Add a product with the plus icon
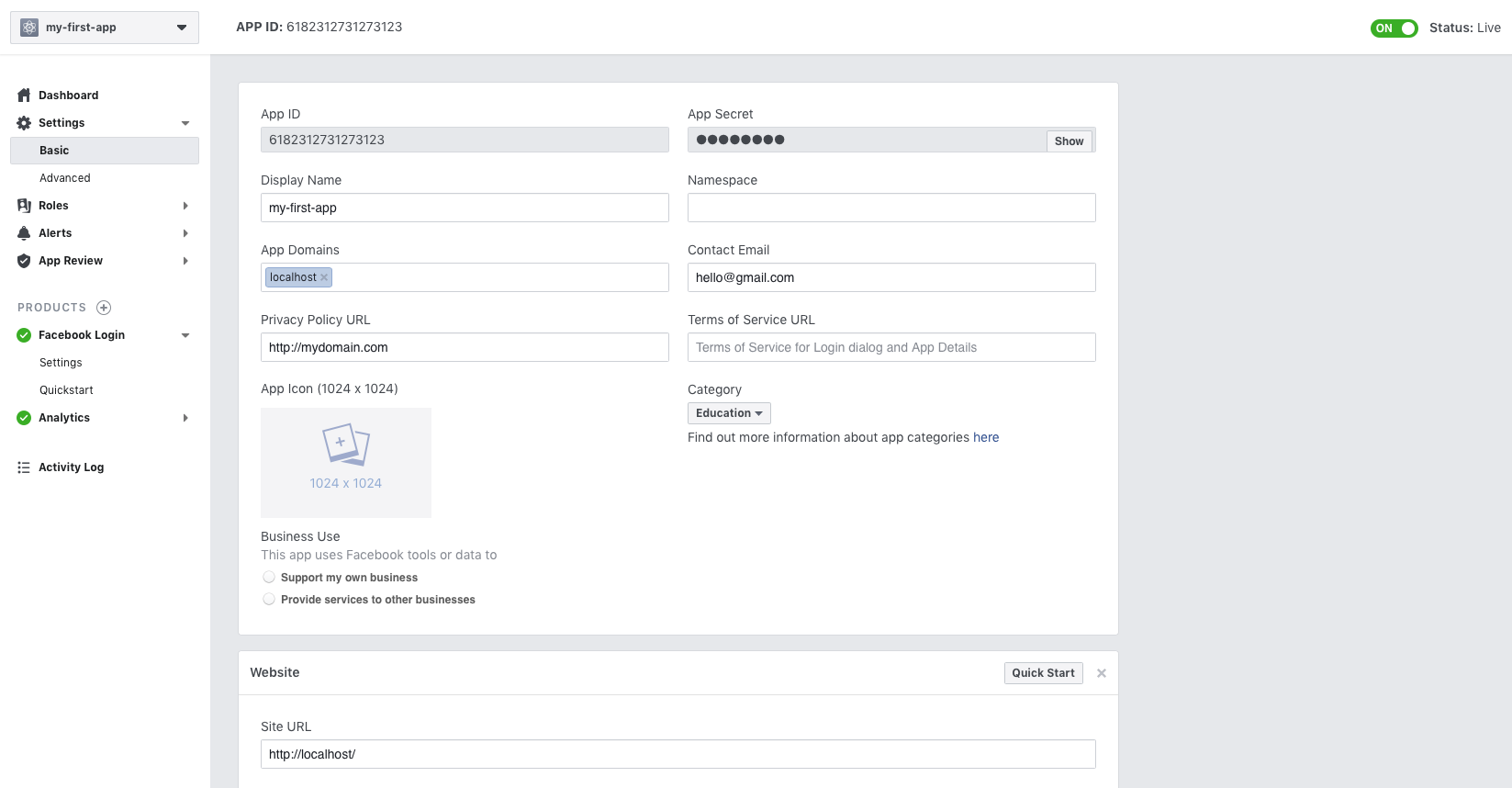1512x788 pixels. tap(104, 308)
